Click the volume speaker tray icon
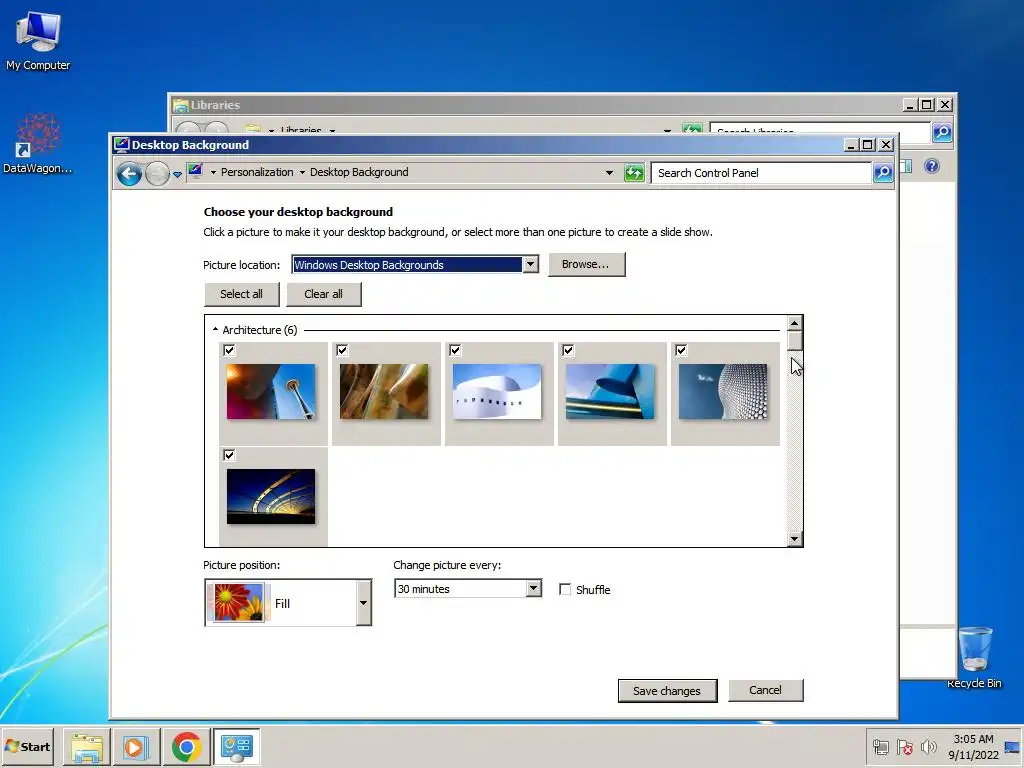1024x768 pixels. pos(928,746)
